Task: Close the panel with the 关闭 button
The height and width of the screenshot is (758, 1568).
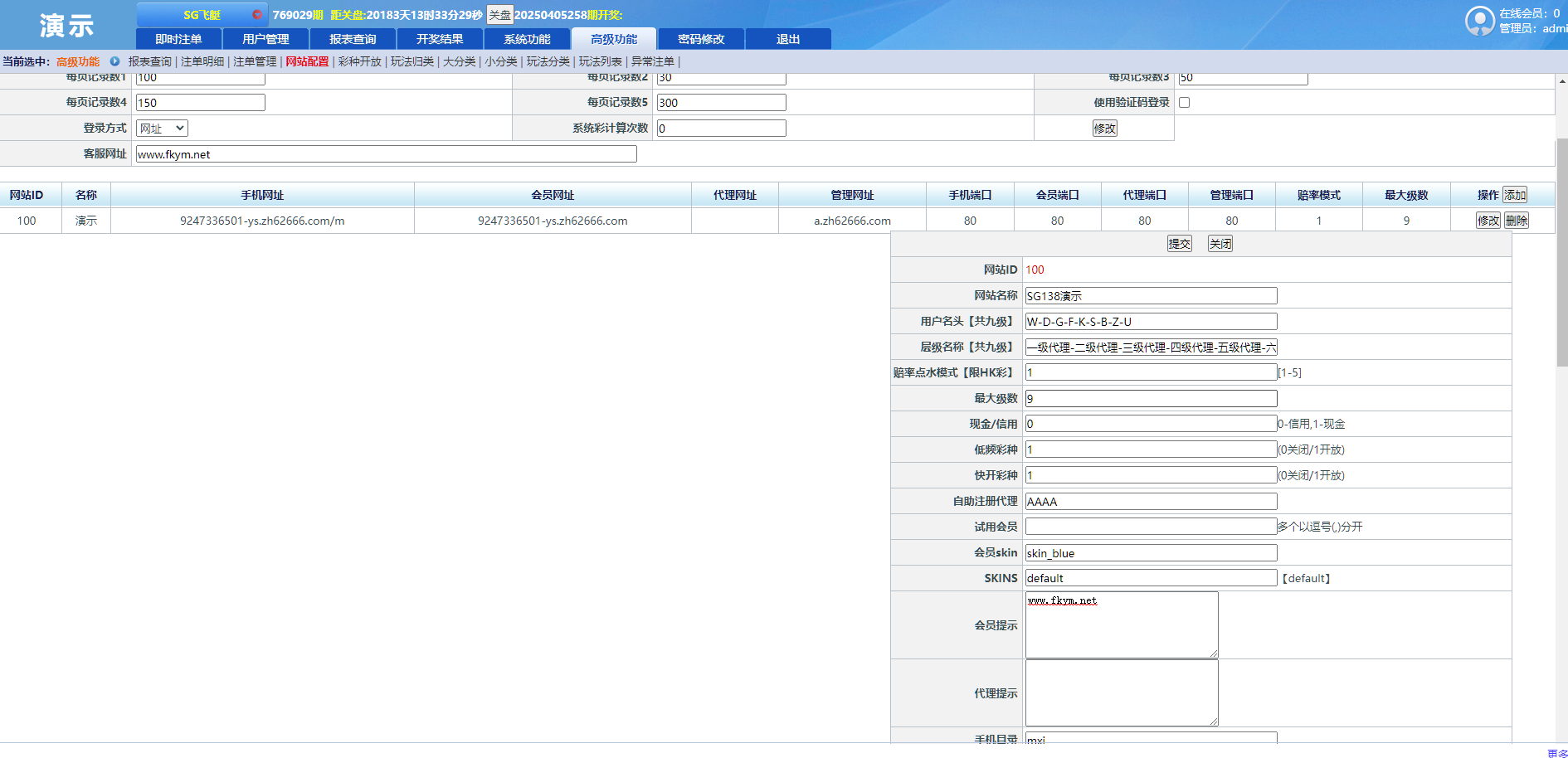Action: [x=1220, y=243]
